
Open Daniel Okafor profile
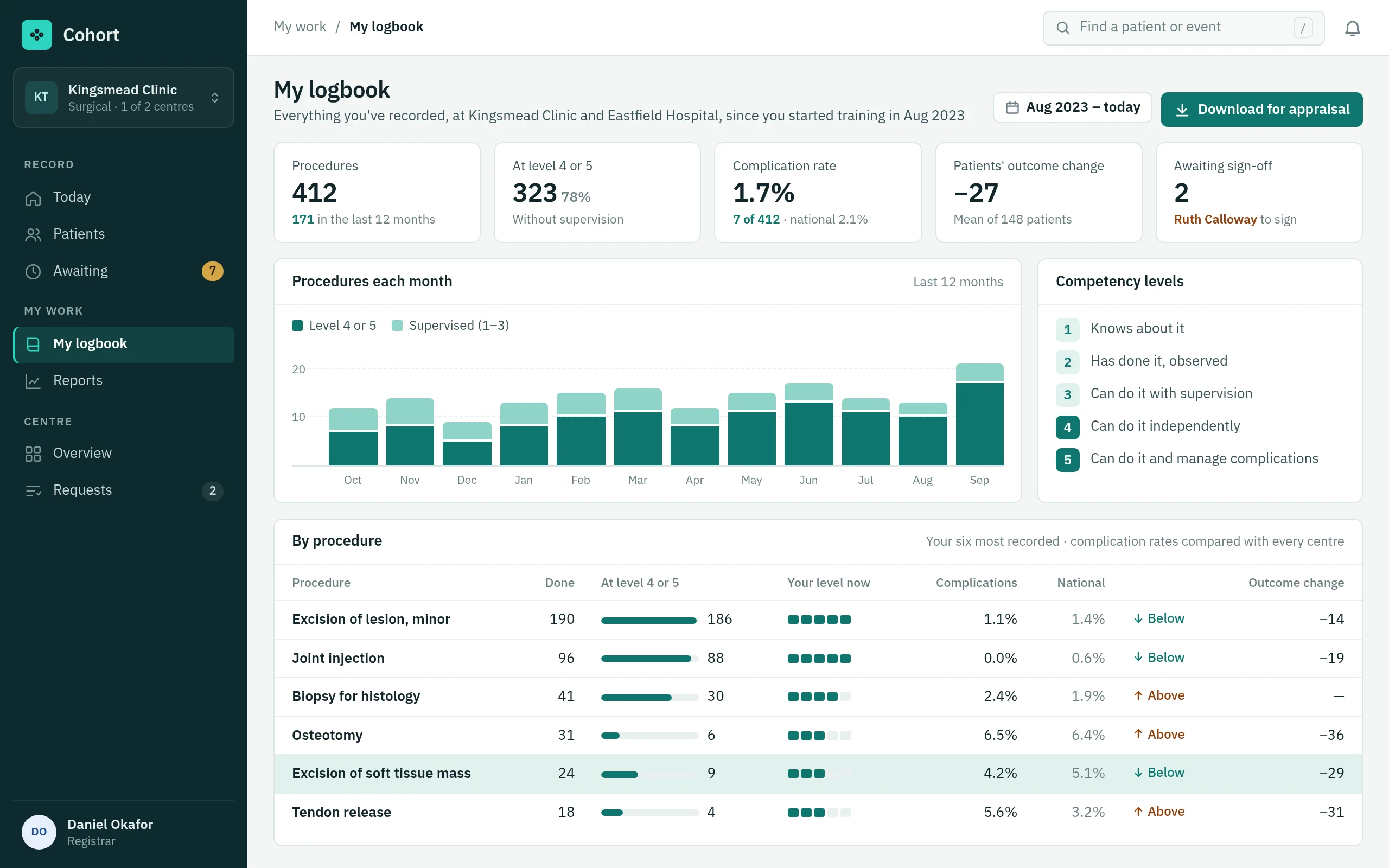point(123,832)
